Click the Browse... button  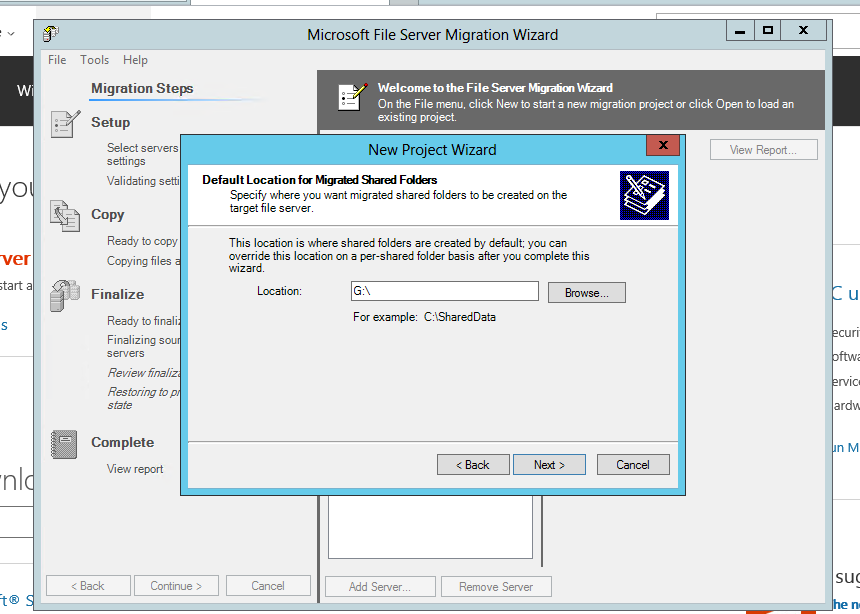[x=586, y=293]
